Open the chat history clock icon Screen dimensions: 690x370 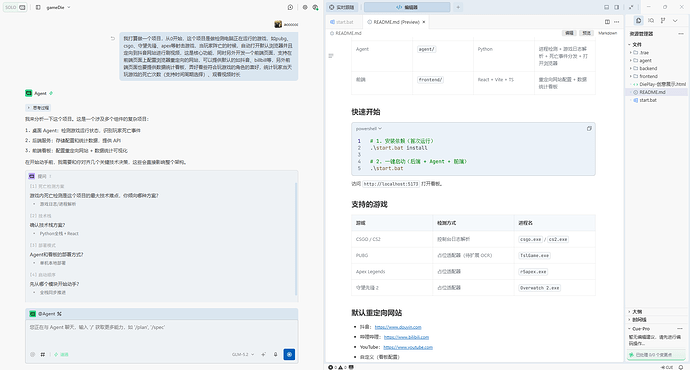coord(290,7)
